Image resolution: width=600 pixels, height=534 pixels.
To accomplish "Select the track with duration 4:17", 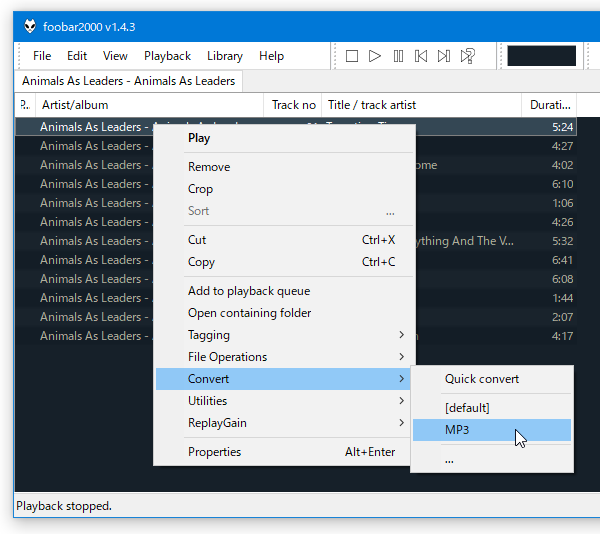I will click(x=296, y=336).
